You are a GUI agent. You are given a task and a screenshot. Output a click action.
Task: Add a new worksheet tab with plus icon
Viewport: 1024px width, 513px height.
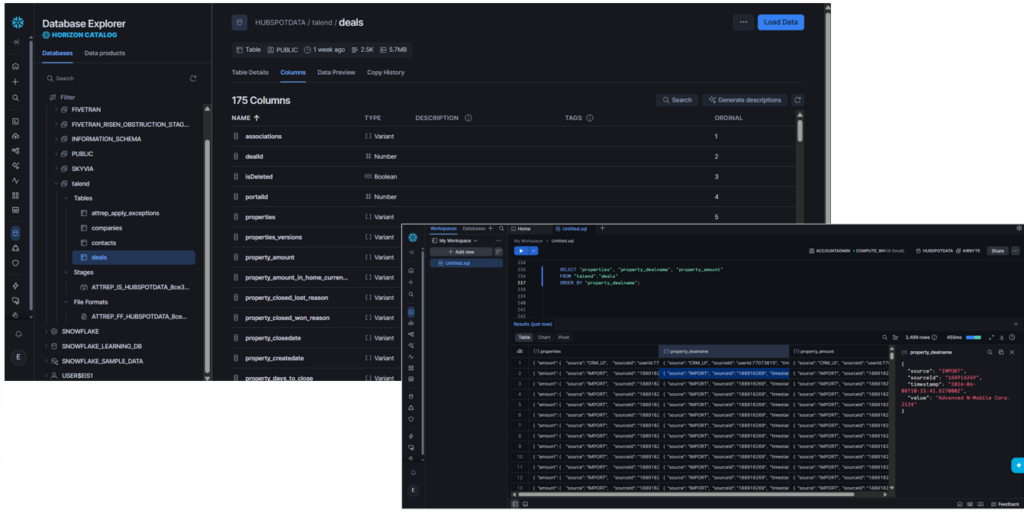602,228
